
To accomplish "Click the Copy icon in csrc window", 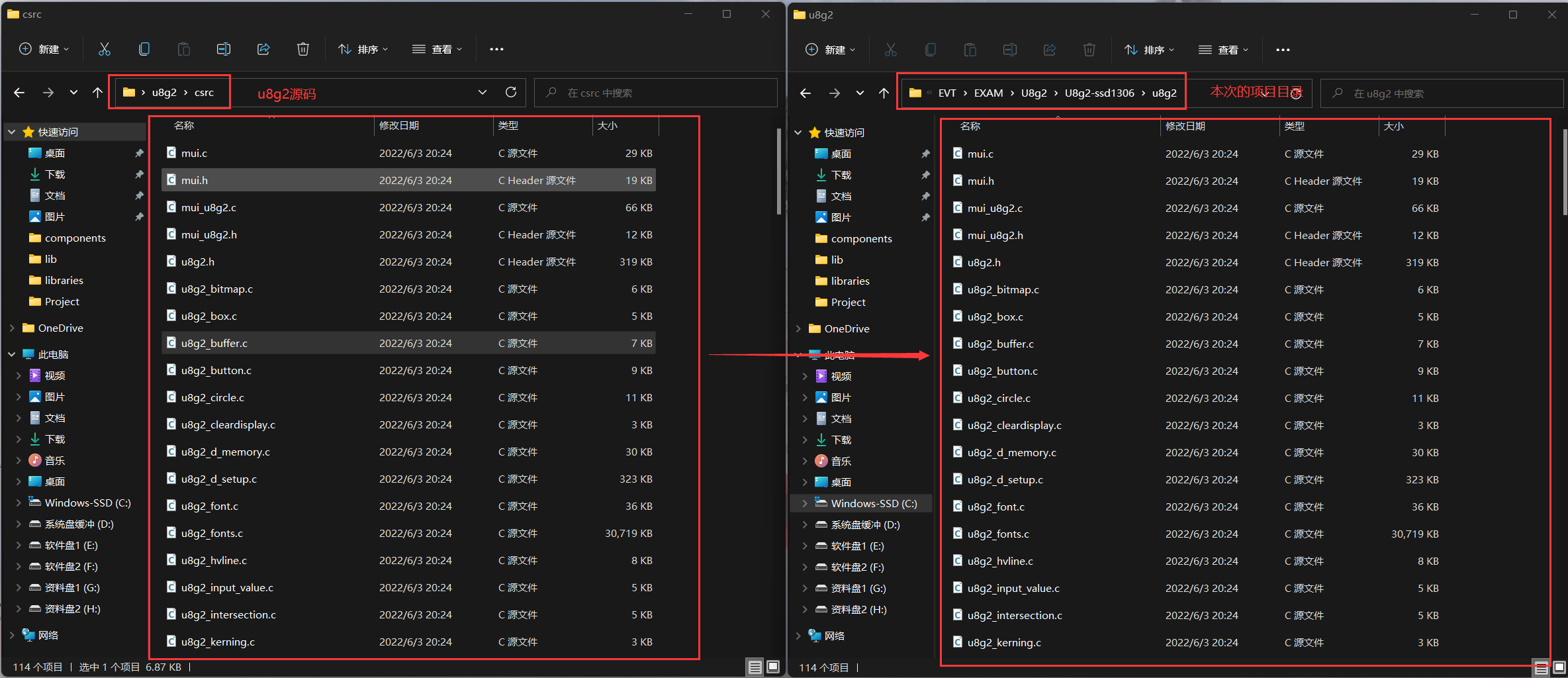I will (x=144, y=49).
